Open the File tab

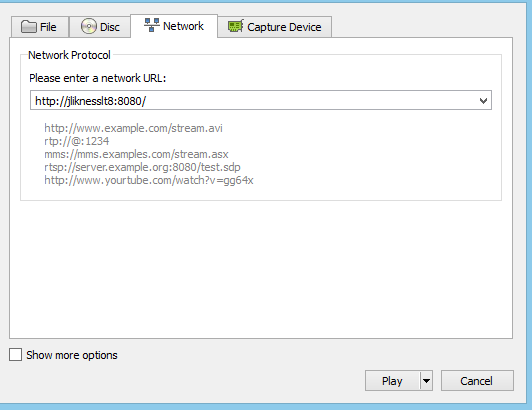(40, 27)
